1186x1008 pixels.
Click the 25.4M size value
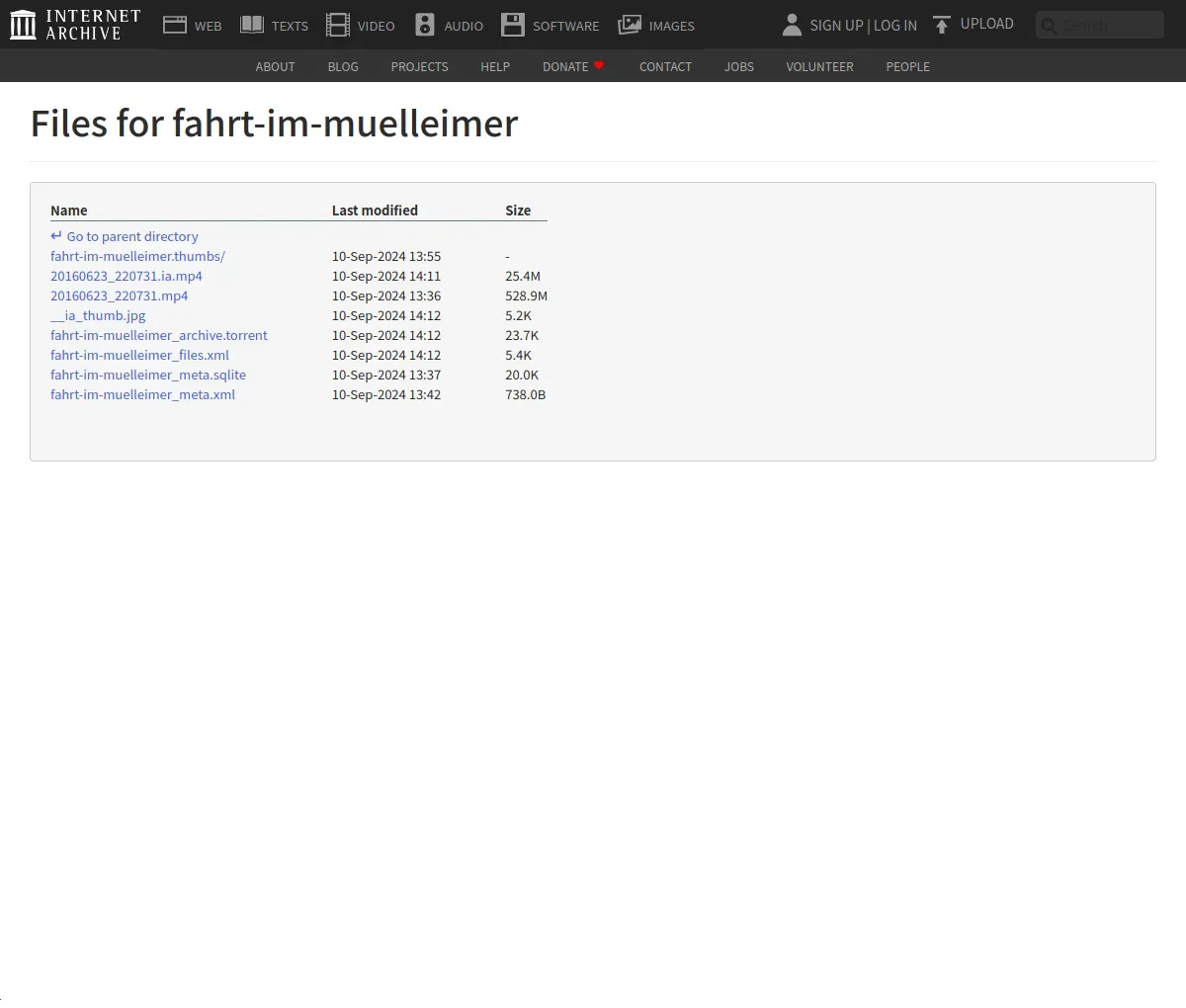coord(523,276)
